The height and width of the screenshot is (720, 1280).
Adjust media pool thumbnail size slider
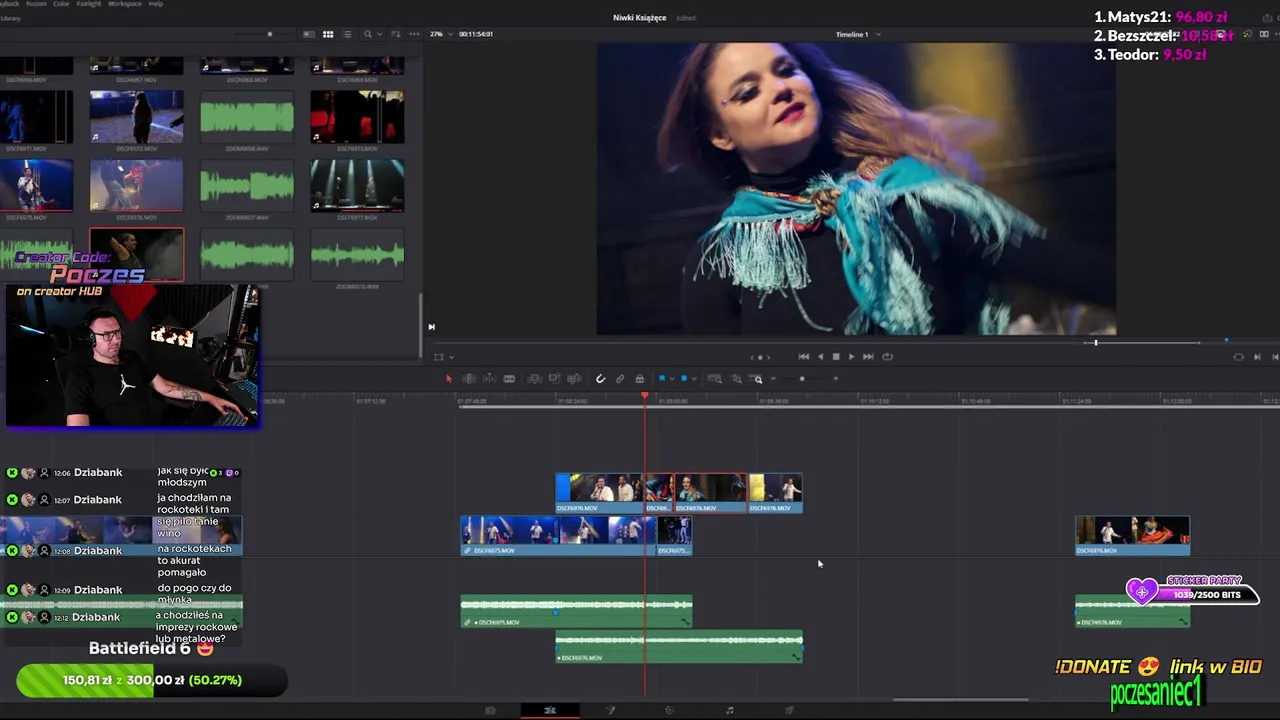tap(270, 34)
